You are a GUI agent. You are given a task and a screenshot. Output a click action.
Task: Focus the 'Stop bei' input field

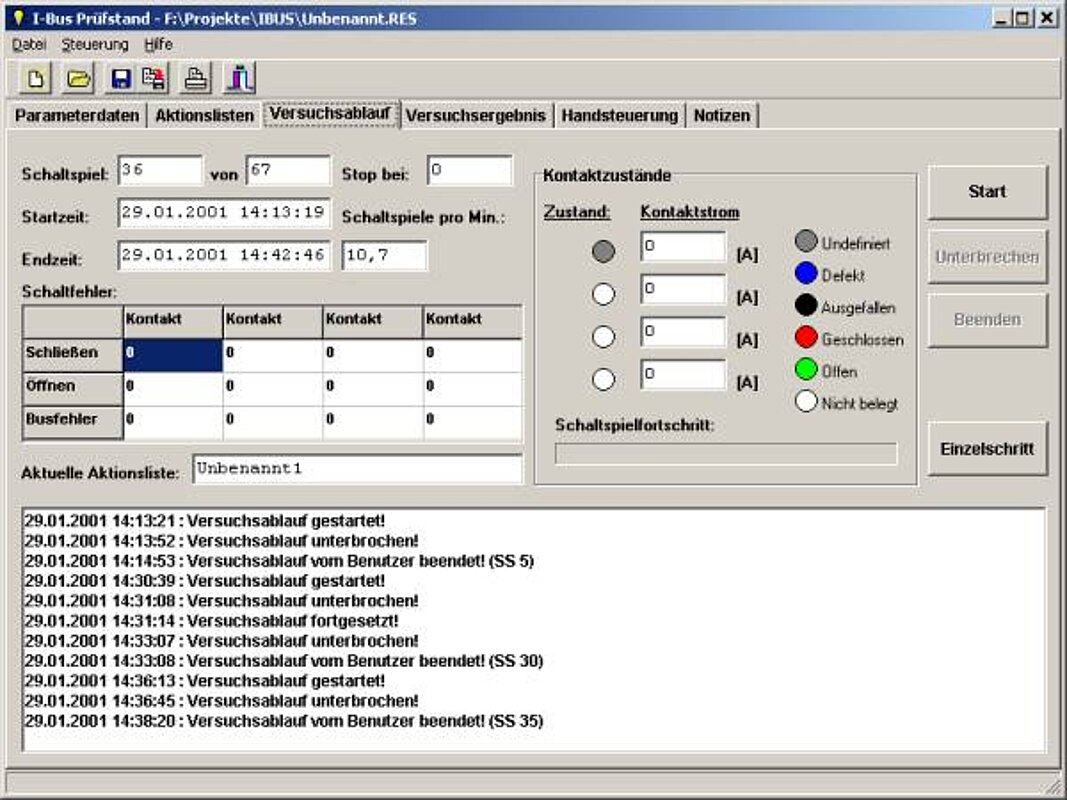click(470, 171)
